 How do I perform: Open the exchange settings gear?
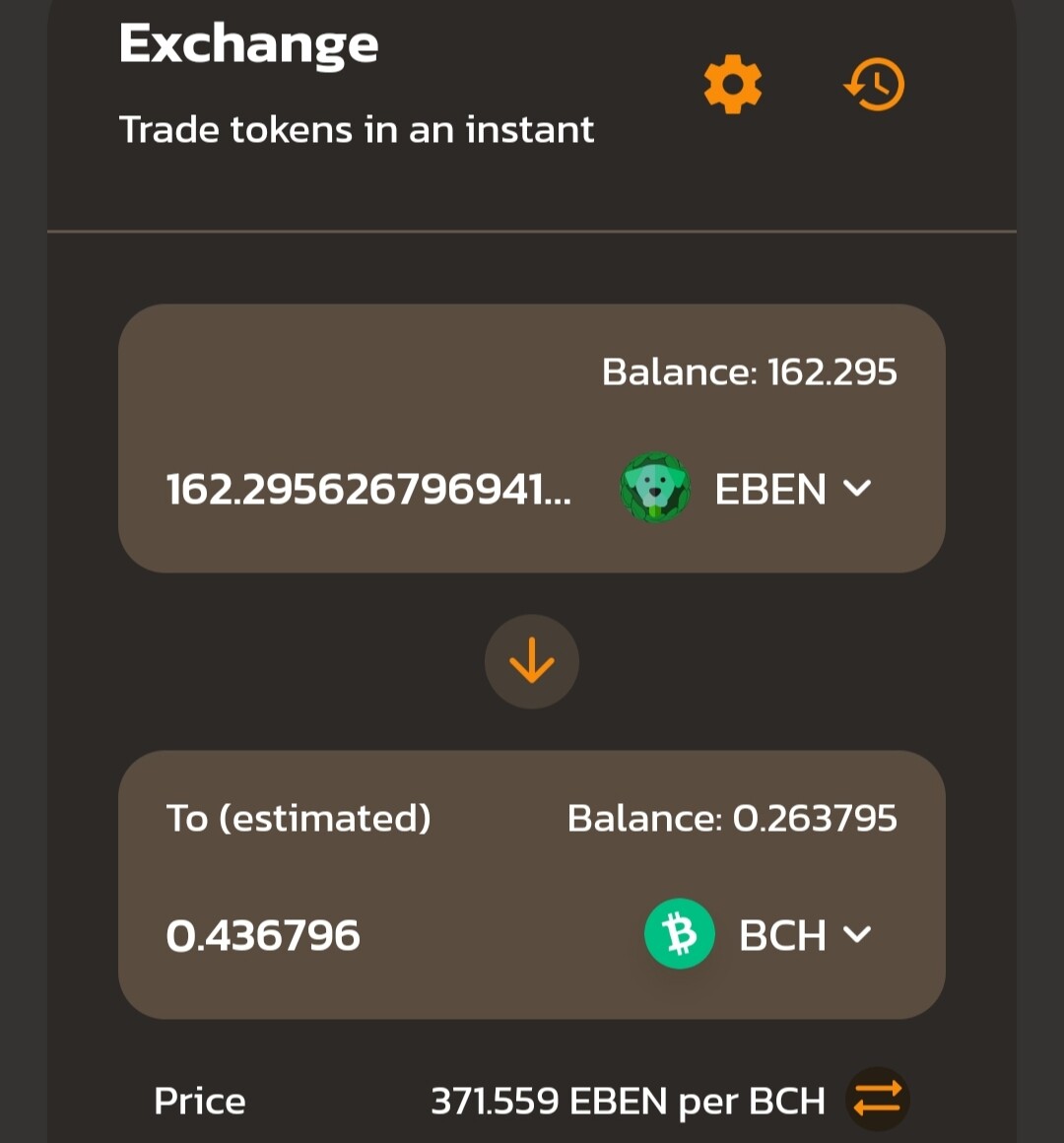click(x=732, y=85)
